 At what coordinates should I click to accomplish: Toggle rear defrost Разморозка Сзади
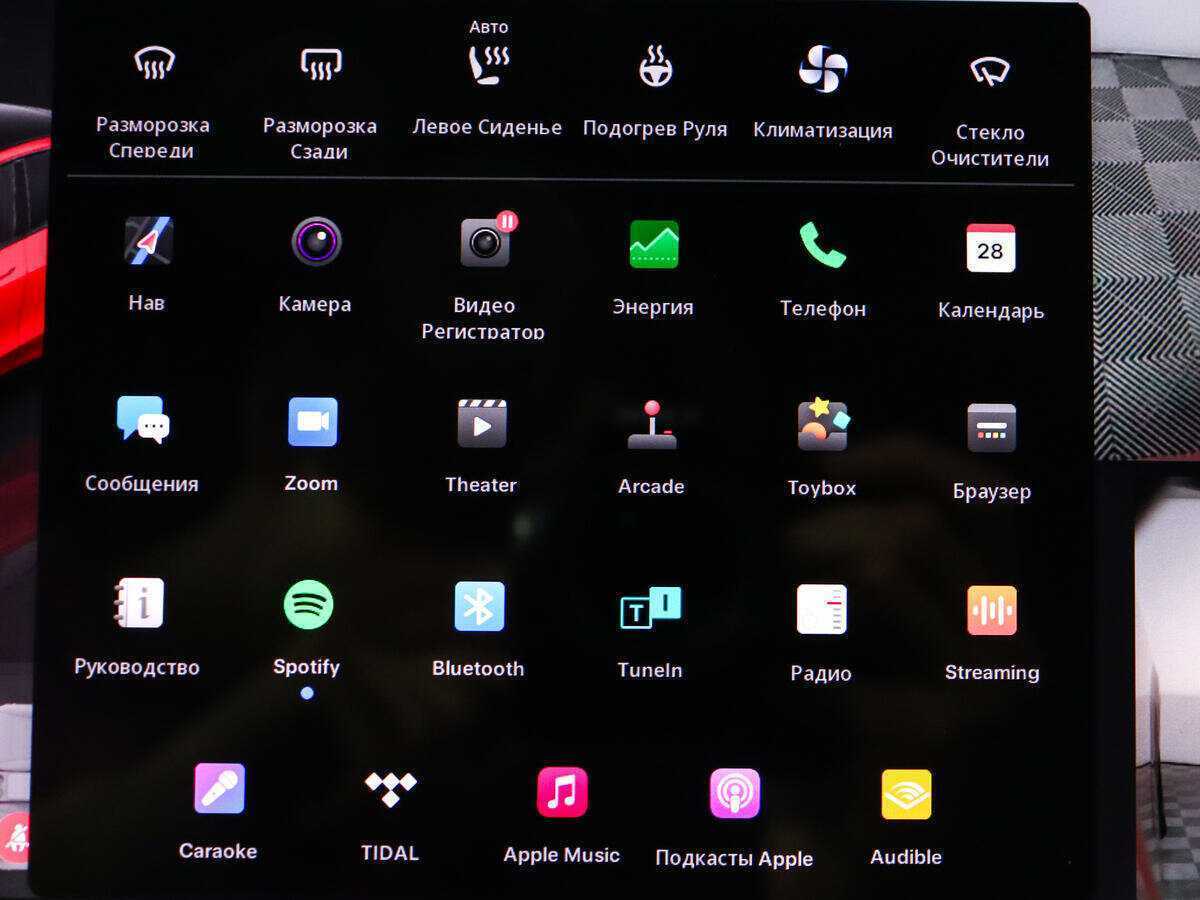[x=320, y=65]
